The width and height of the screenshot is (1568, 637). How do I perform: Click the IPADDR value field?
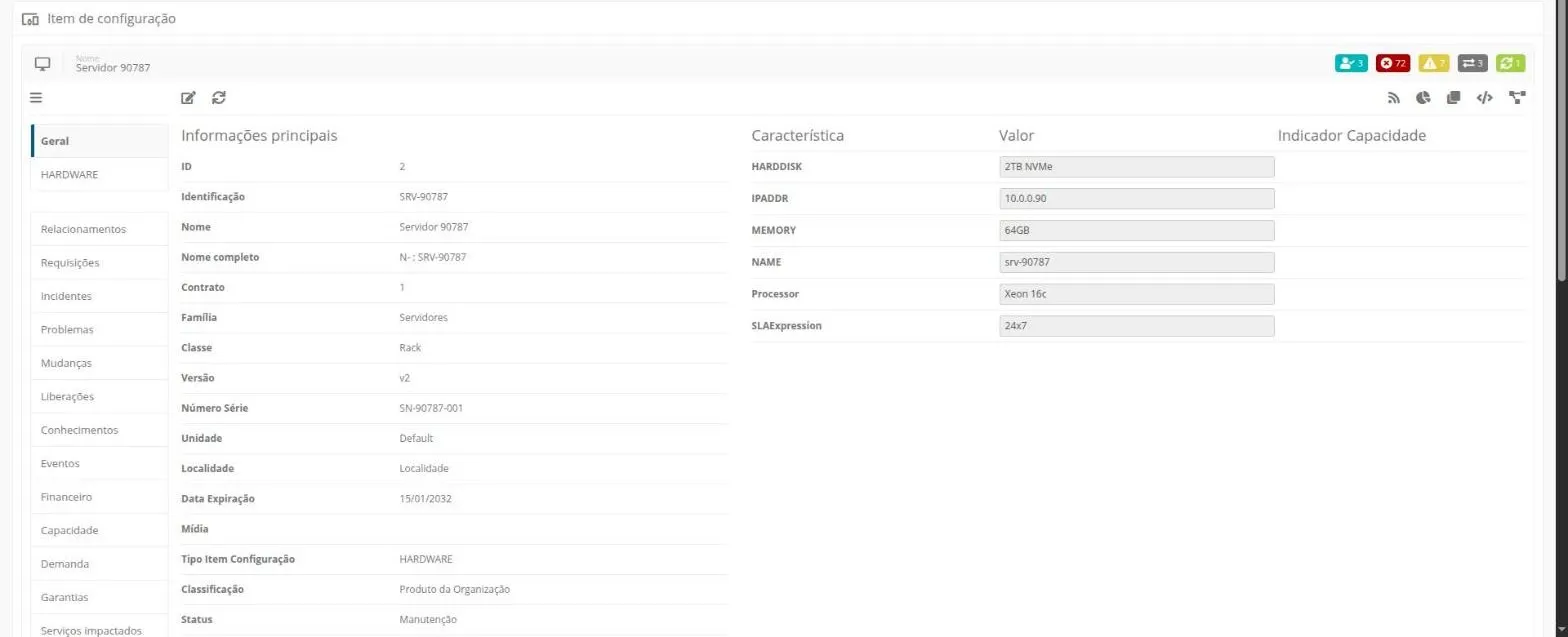pyautogui.click(x=1136, y=199)
